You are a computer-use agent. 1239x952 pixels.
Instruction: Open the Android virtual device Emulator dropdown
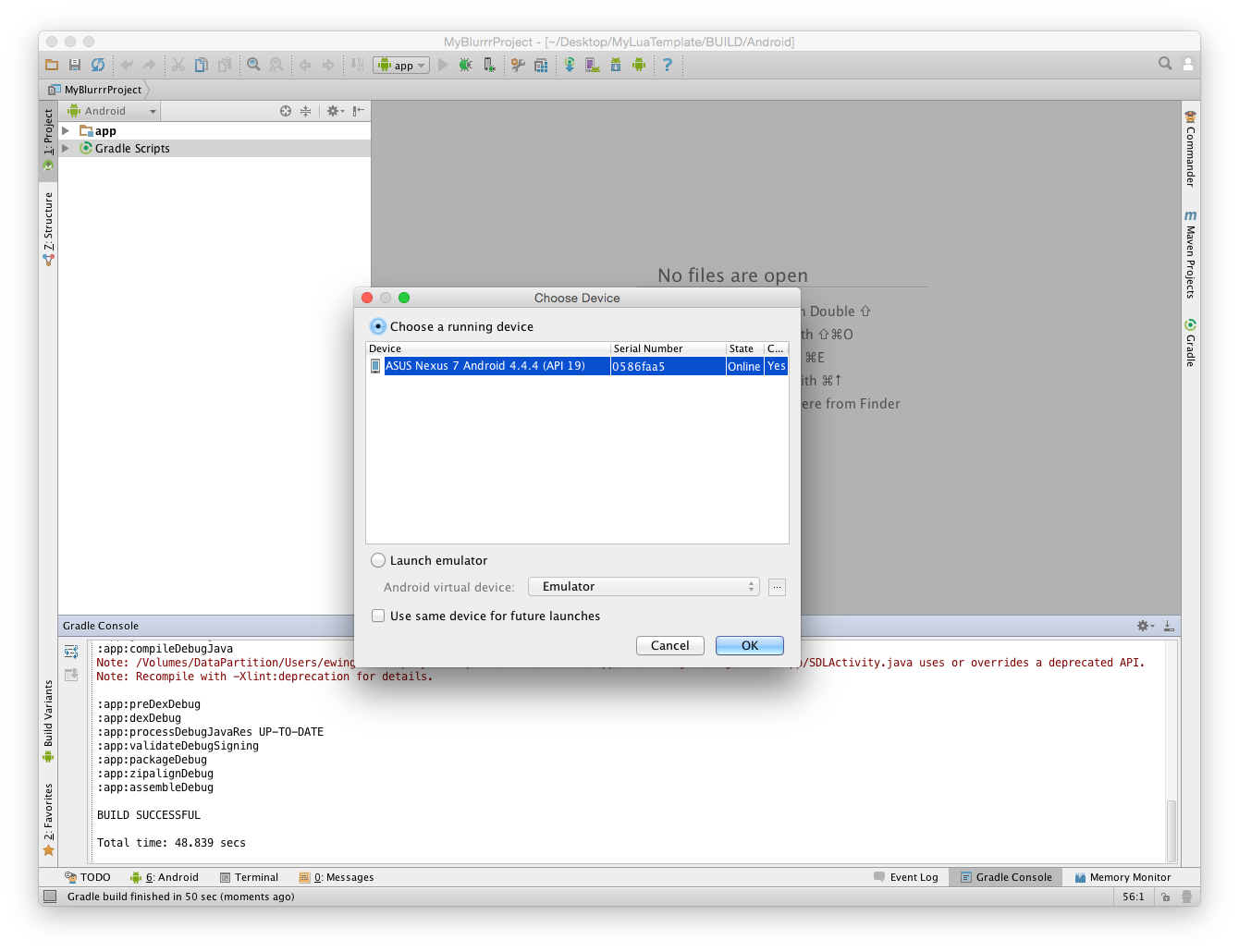[x=644, y=587]
